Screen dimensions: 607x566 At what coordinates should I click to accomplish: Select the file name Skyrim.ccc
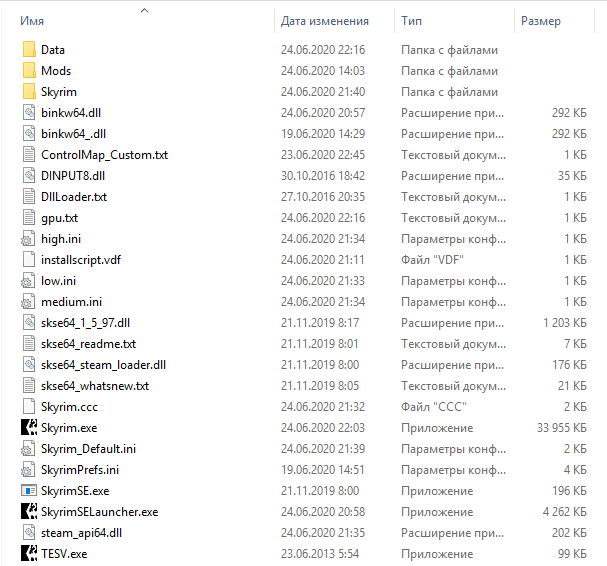coord(70,407)
